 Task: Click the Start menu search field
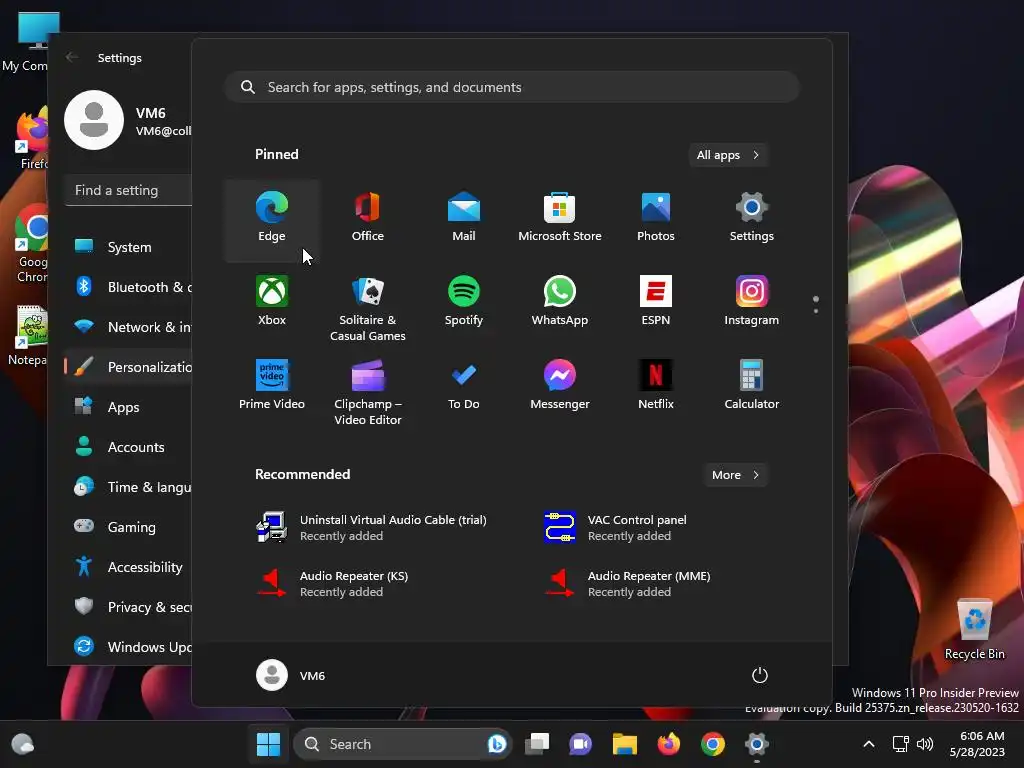pyautogui.click(x=512, y=87)
